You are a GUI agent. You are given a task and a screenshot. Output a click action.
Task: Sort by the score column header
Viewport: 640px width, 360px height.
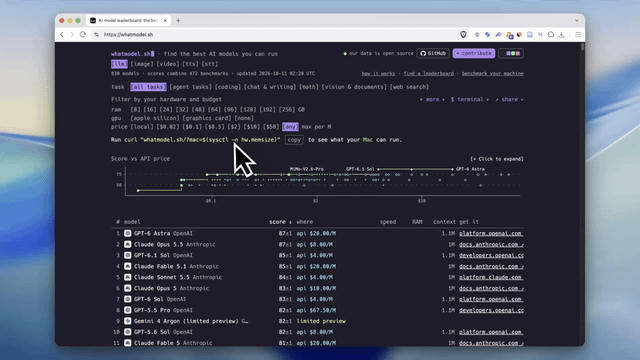[x=280, y=222]
